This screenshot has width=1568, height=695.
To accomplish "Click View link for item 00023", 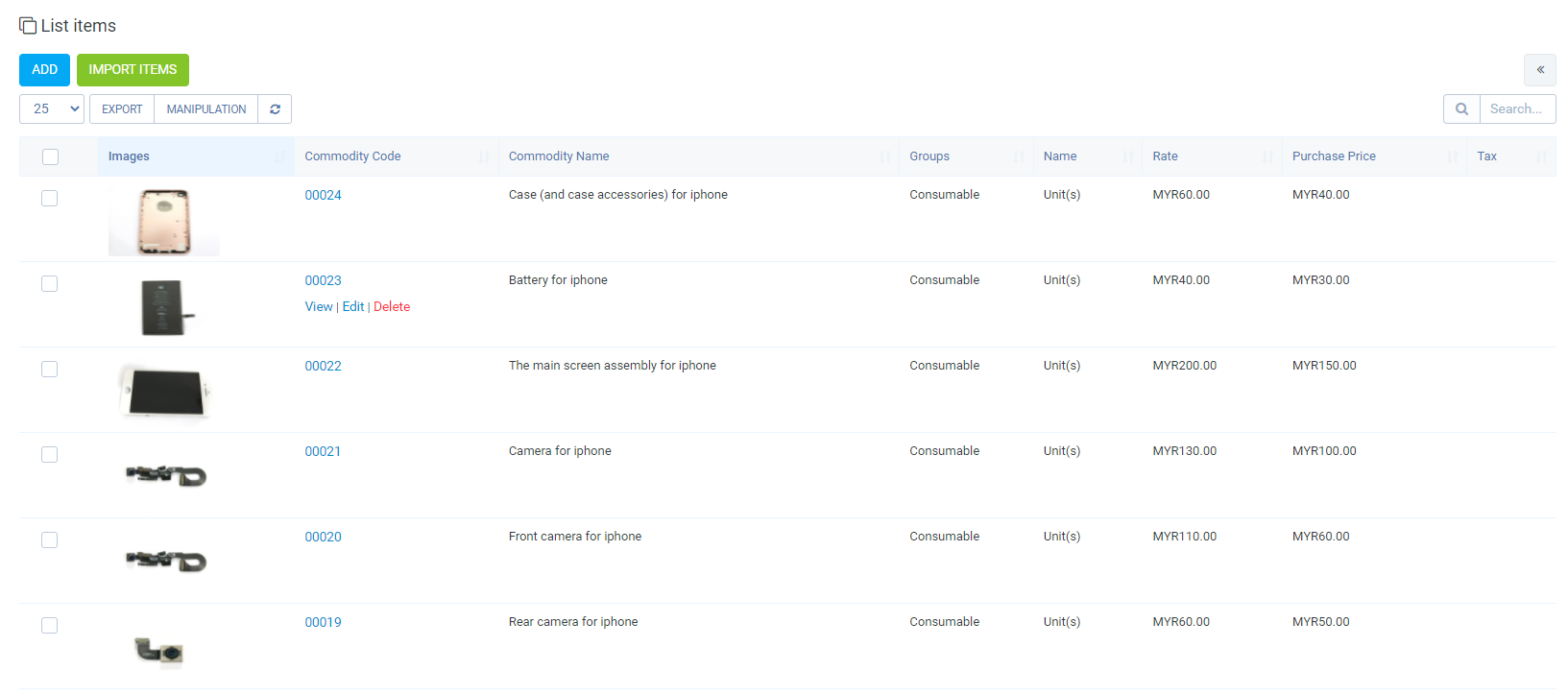I will click(319, 306).
